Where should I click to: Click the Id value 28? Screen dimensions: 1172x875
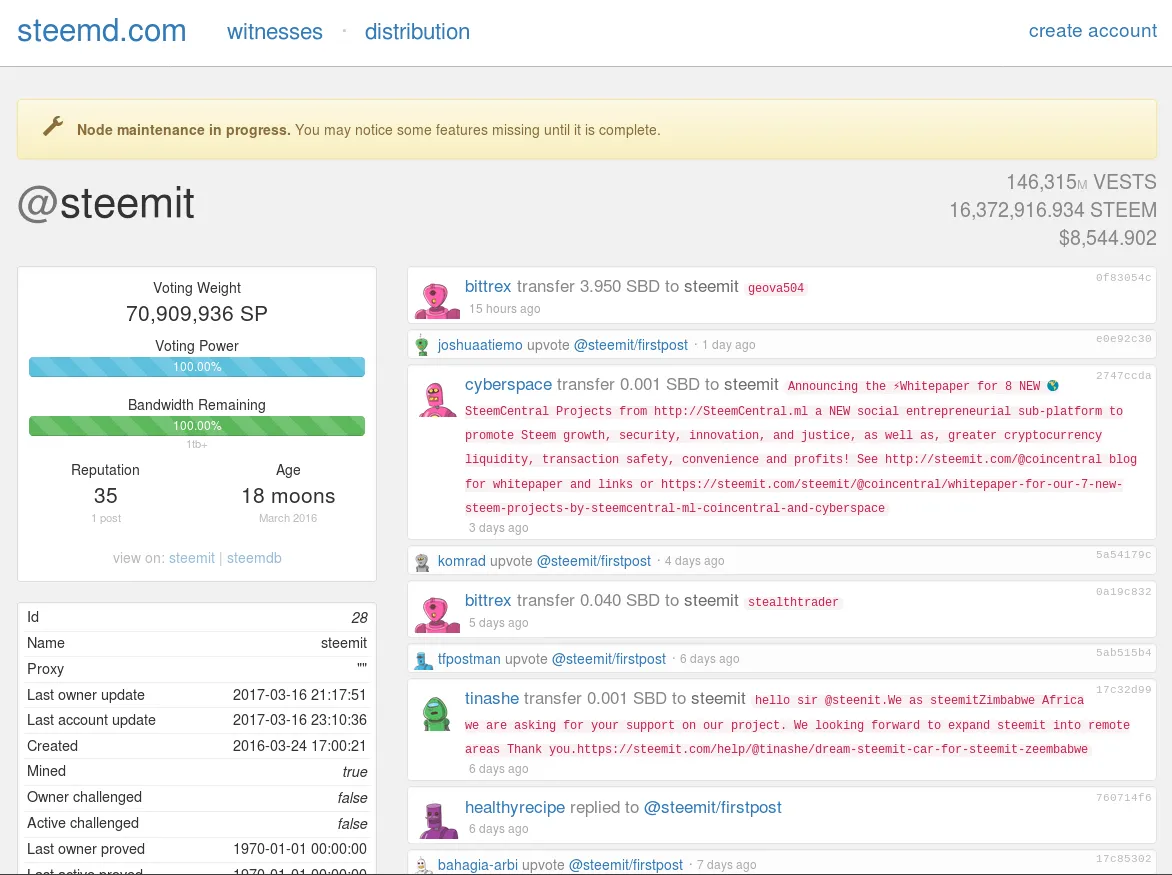(359, 617)
